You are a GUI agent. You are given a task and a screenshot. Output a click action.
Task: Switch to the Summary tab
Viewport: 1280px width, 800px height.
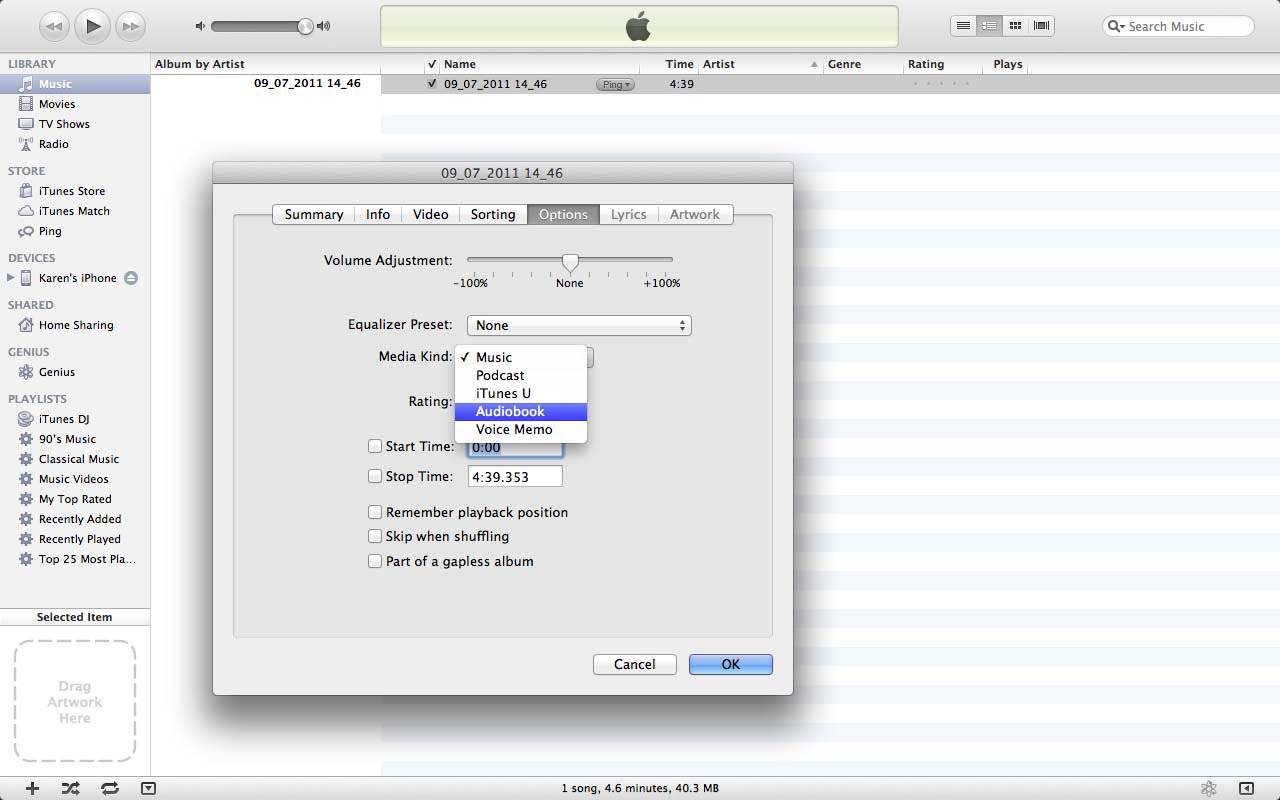314,214
